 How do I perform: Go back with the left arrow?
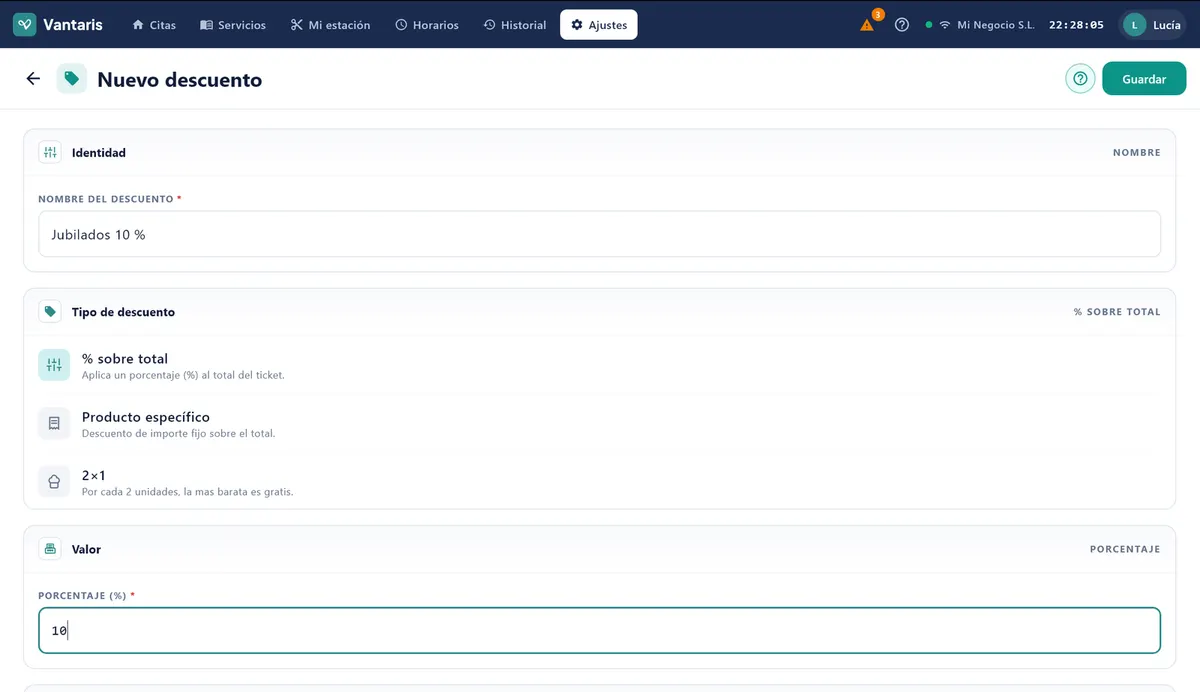33,79
